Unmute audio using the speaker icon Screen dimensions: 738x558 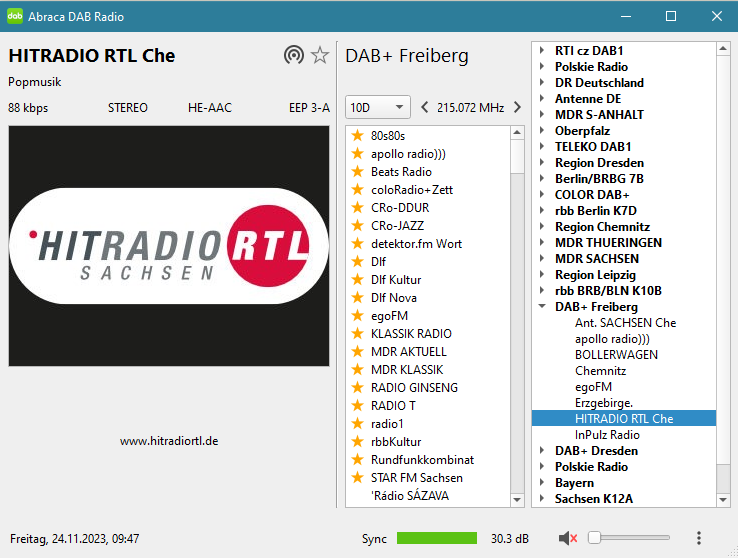[x=568, y=539]
